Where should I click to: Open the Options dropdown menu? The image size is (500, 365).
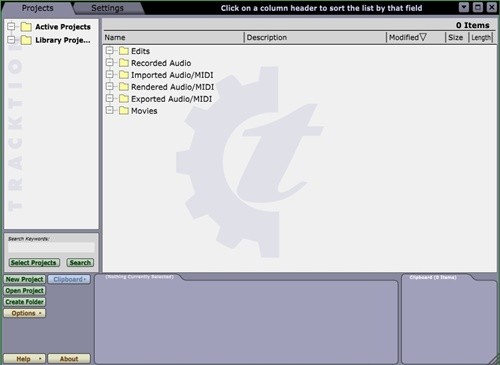25,313
